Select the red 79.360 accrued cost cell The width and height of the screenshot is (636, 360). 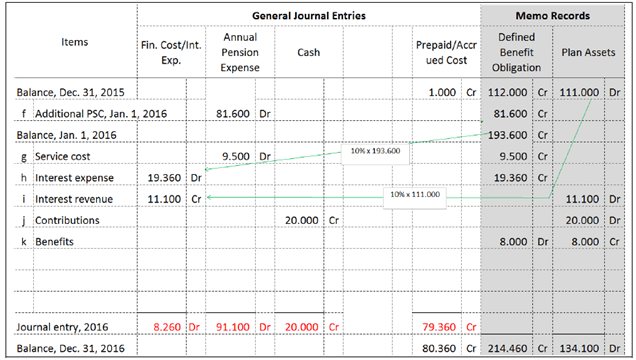coord(439,327)
